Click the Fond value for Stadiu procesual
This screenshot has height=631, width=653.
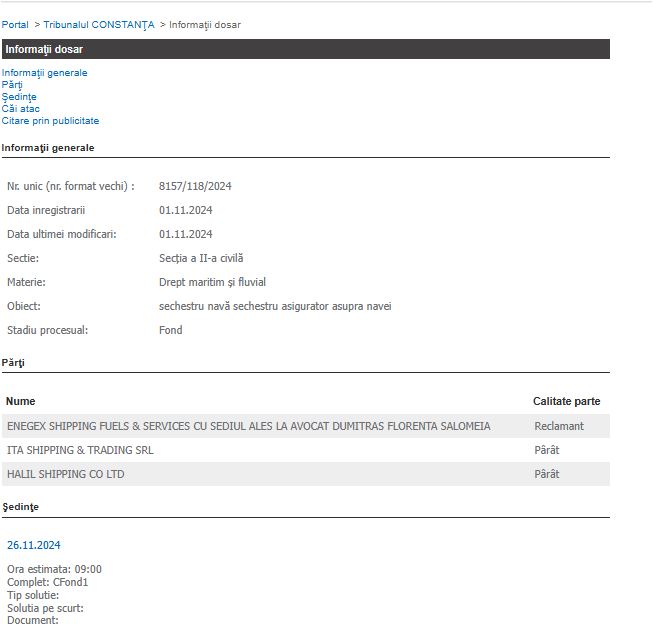(170, 330)
